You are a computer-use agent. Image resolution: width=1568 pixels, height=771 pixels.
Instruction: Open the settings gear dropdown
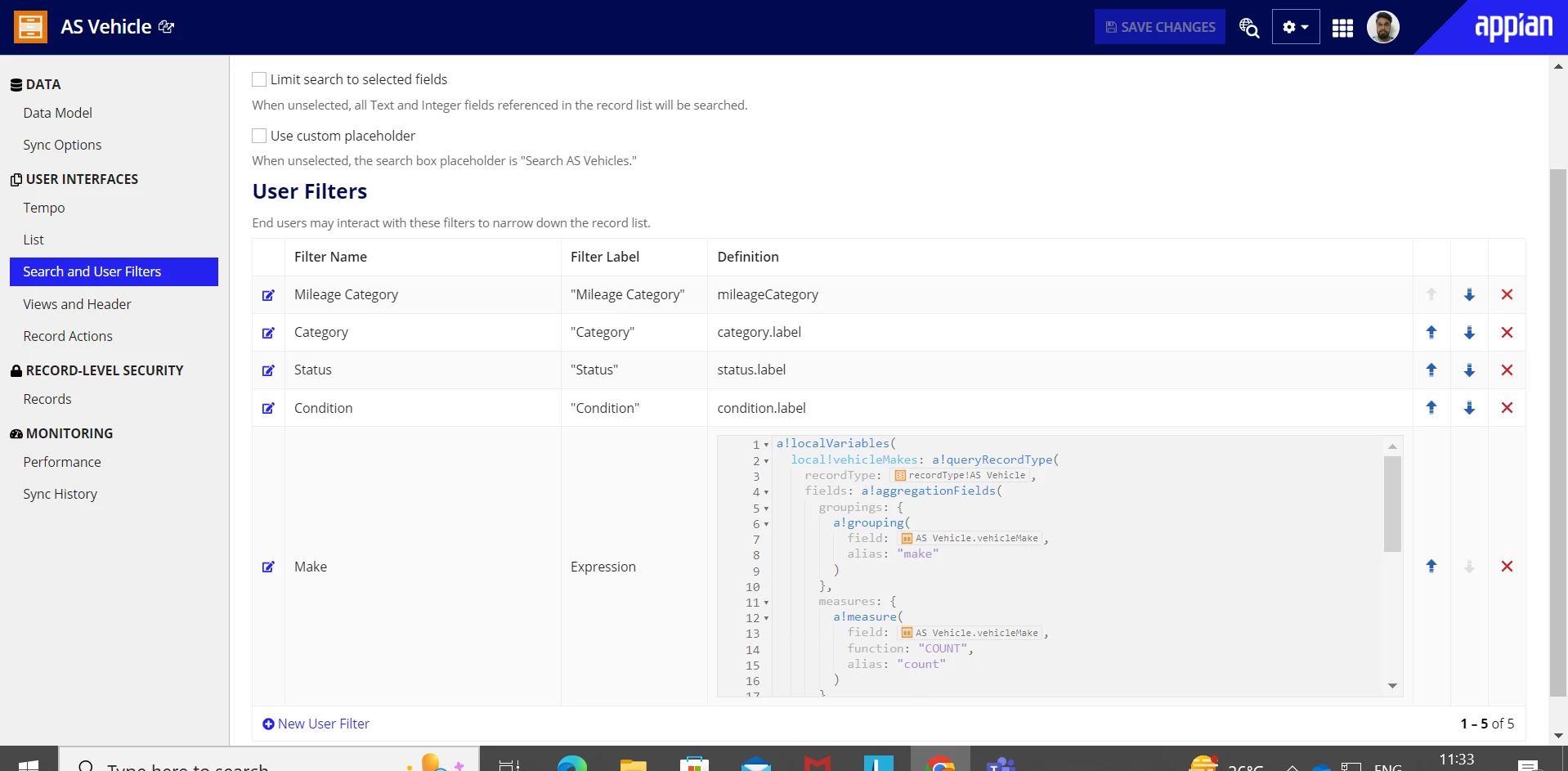pyautogui.click(x=1296, y=27)
